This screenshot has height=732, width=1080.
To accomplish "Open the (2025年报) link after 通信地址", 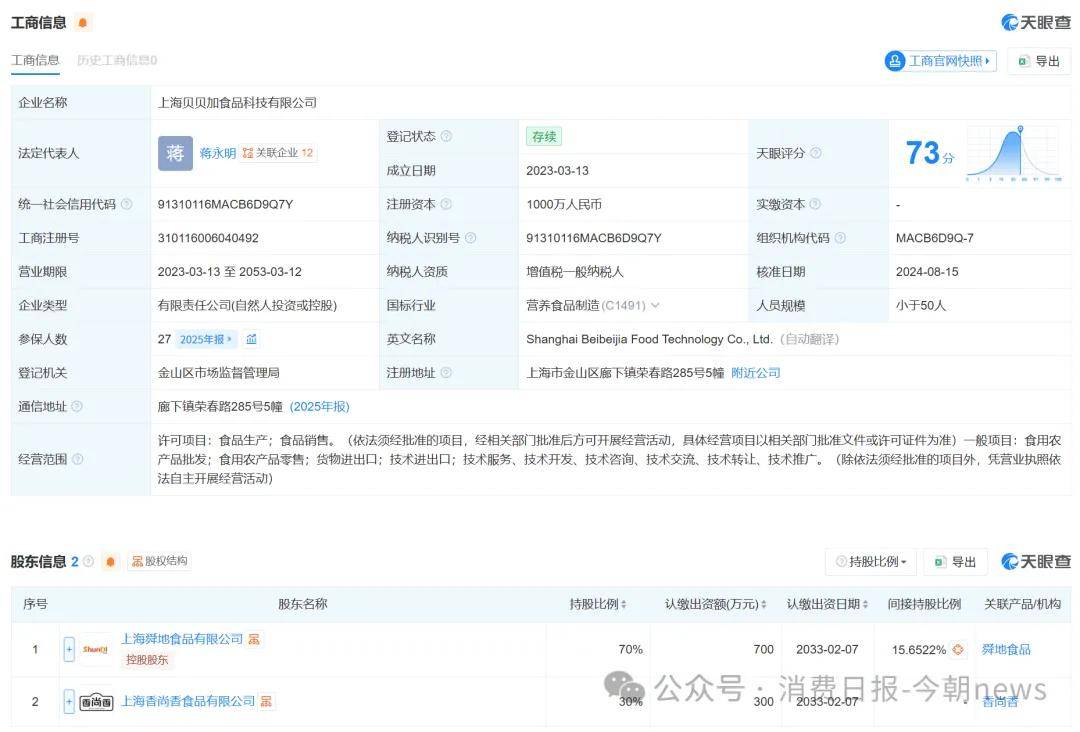I will (320, 406).
